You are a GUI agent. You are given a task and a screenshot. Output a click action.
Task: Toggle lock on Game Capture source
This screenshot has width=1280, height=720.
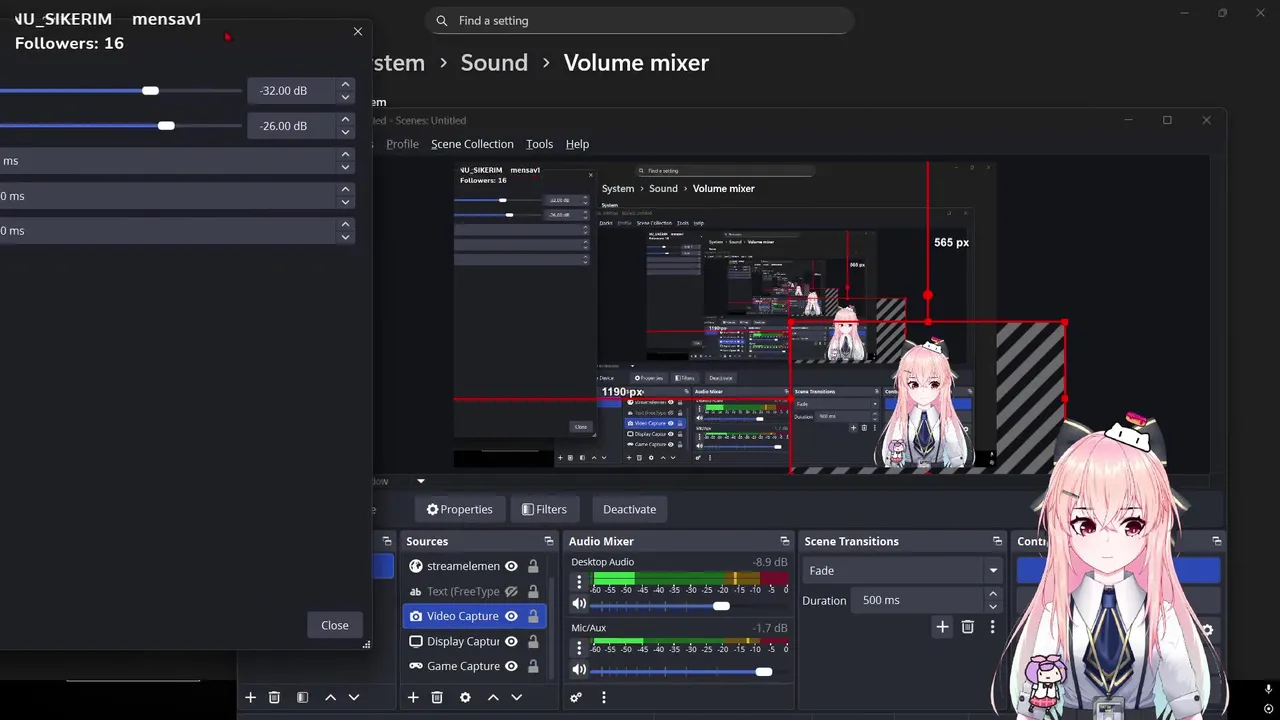[x=533, y=666]
